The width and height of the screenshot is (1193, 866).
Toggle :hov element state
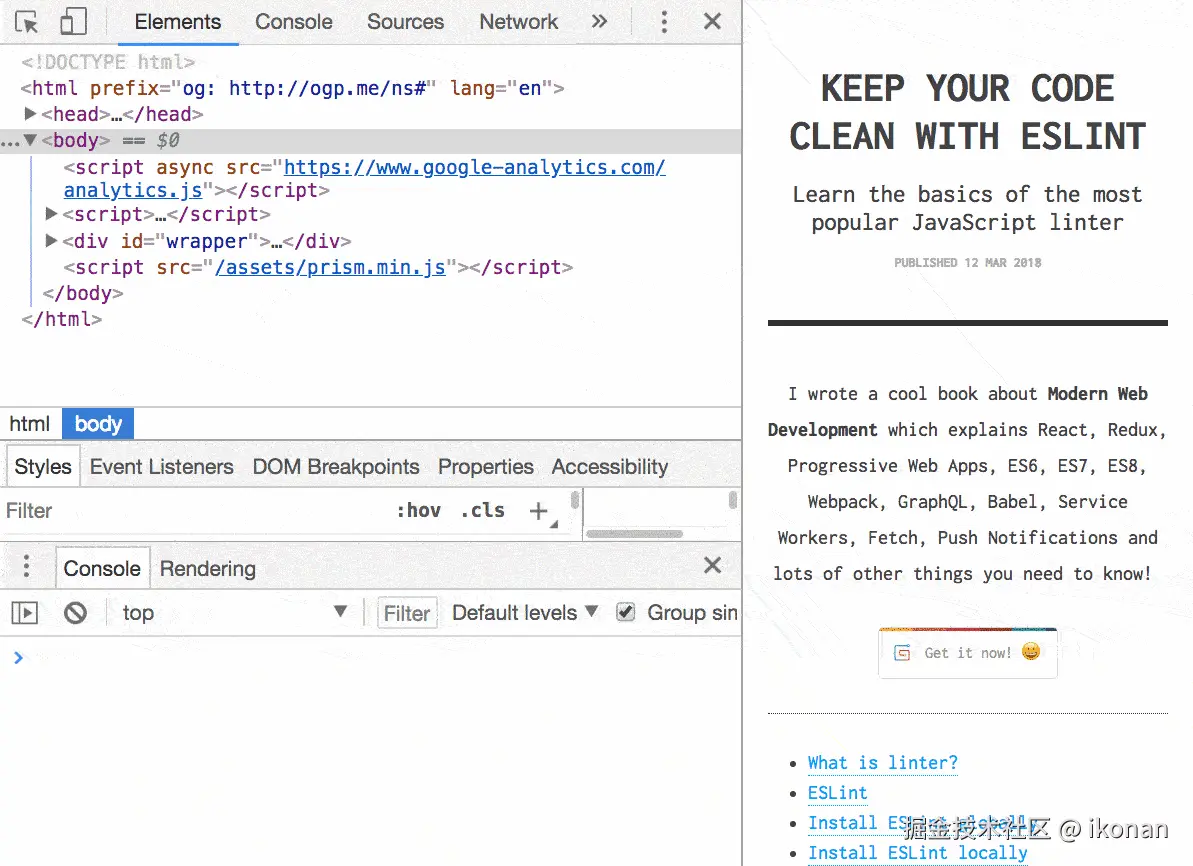point(418,511)
